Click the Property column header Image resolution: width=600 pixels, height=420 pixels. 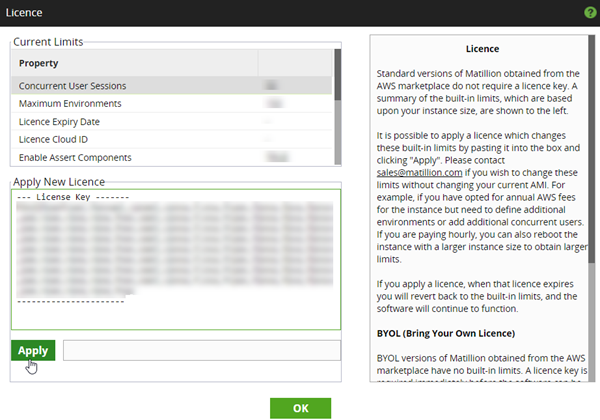coord(135,63)
